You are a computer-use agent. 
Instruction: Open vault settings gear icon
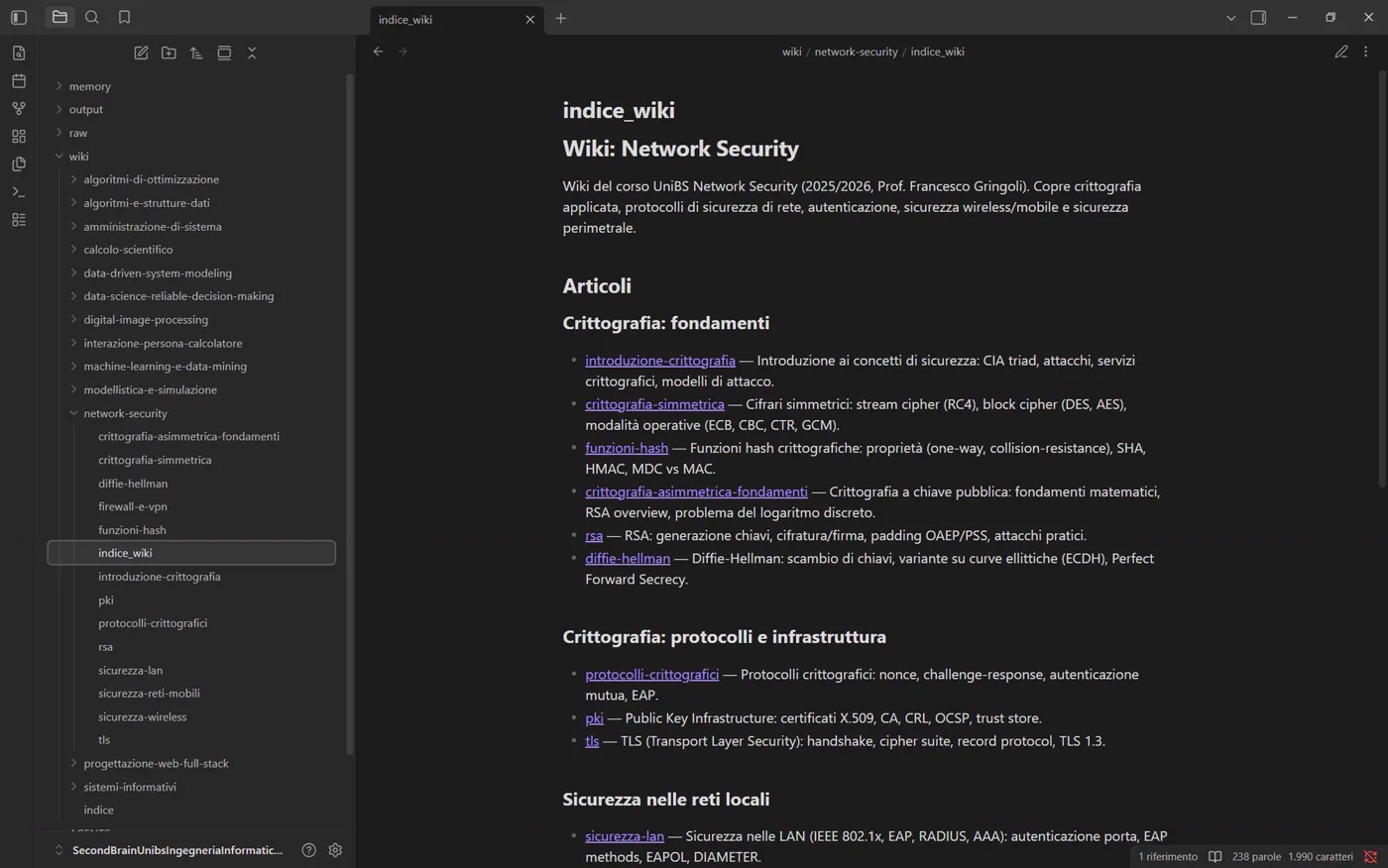click(x=335, y=850)
